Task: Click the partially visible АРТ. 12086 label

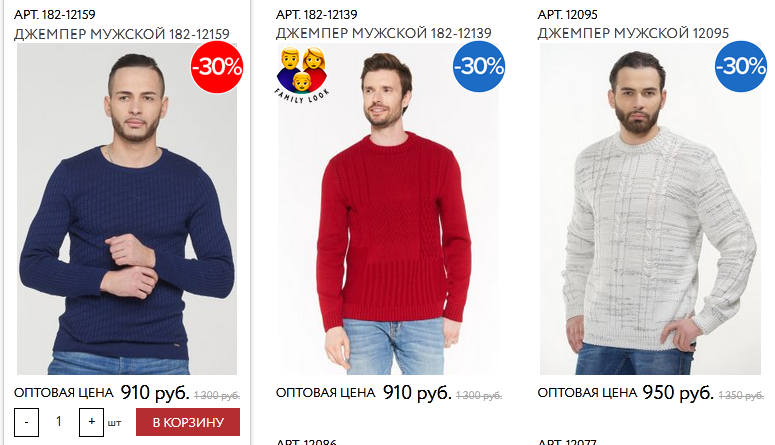Action: [306, 441]
